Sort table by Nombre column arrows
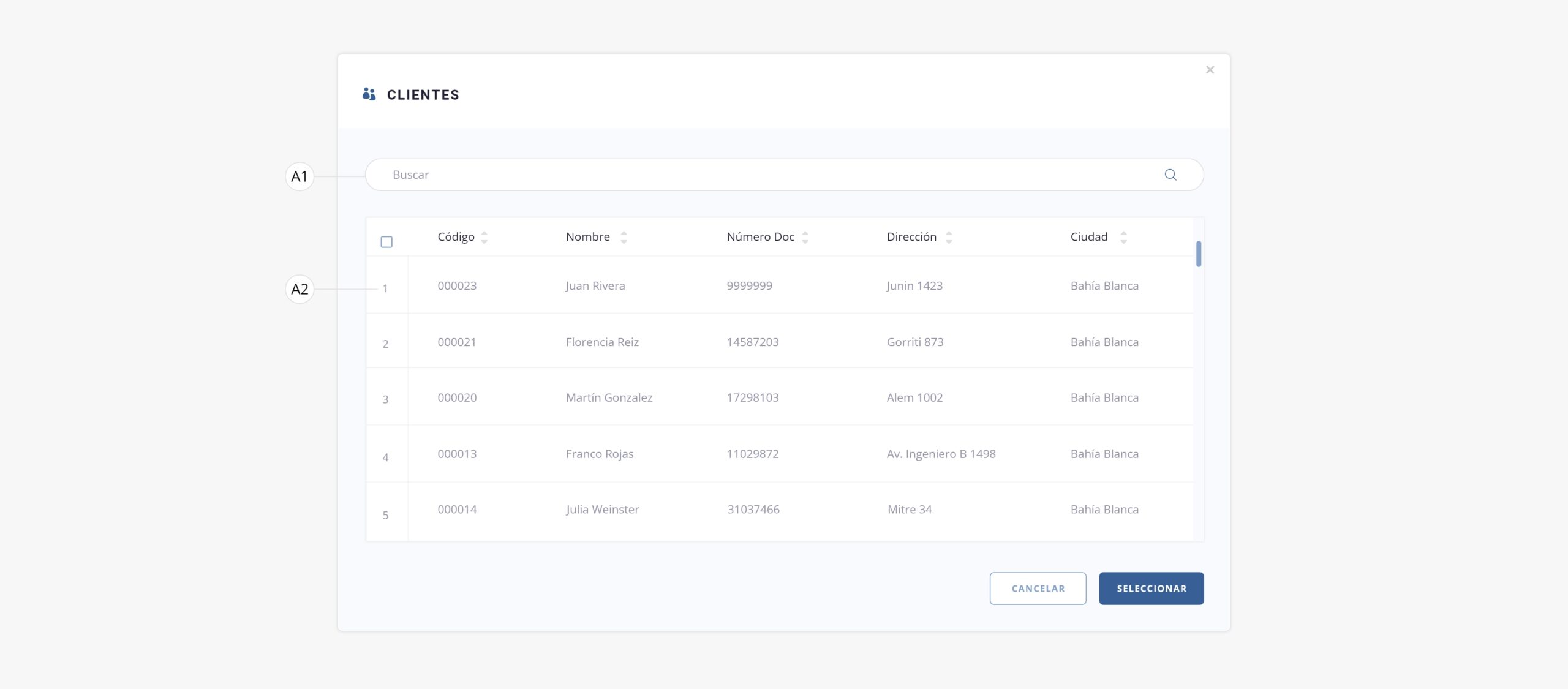1568x689 pixels. pyautogui.click(x=624, y=237)
